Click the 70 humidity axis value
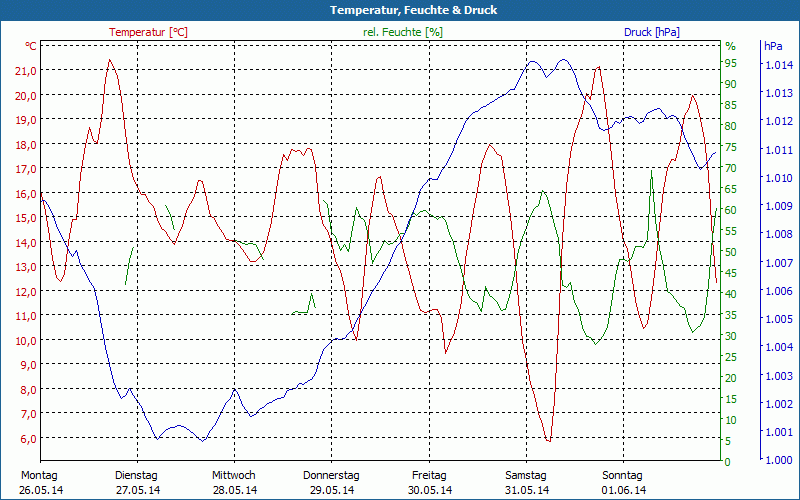Screen dimensions: 800x500 731,168
